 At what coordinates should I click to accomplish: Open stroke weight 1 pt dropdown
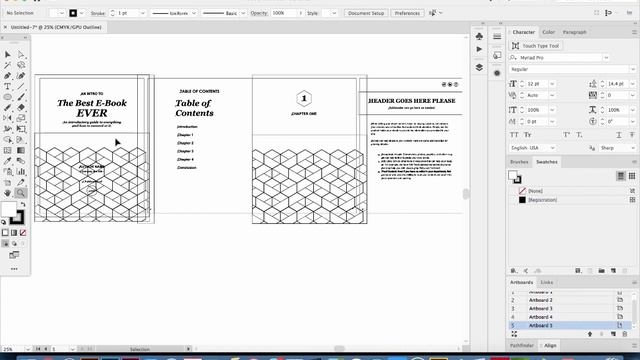[142, 13]
